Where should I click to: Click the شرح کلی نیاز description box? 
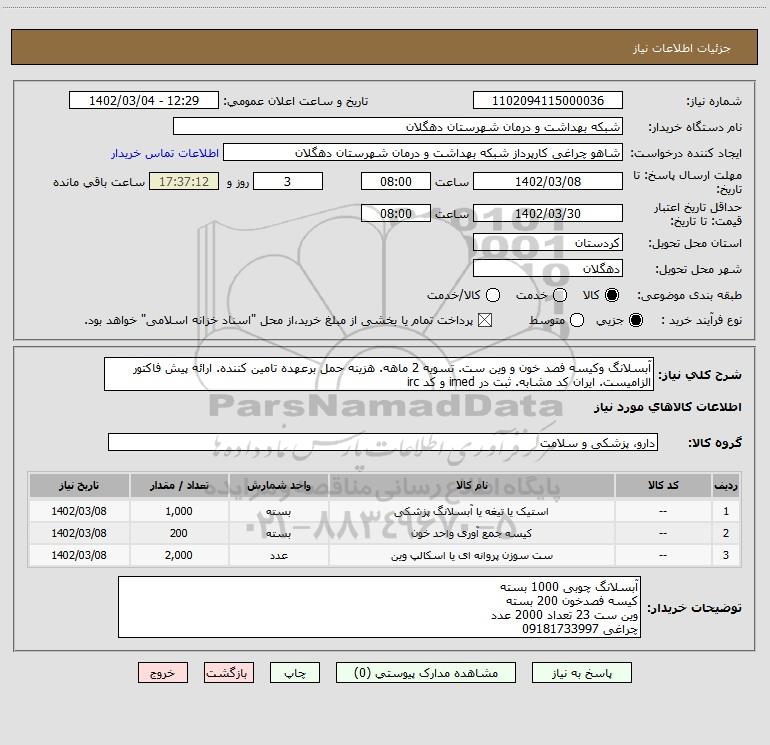(x=379, y=375)
